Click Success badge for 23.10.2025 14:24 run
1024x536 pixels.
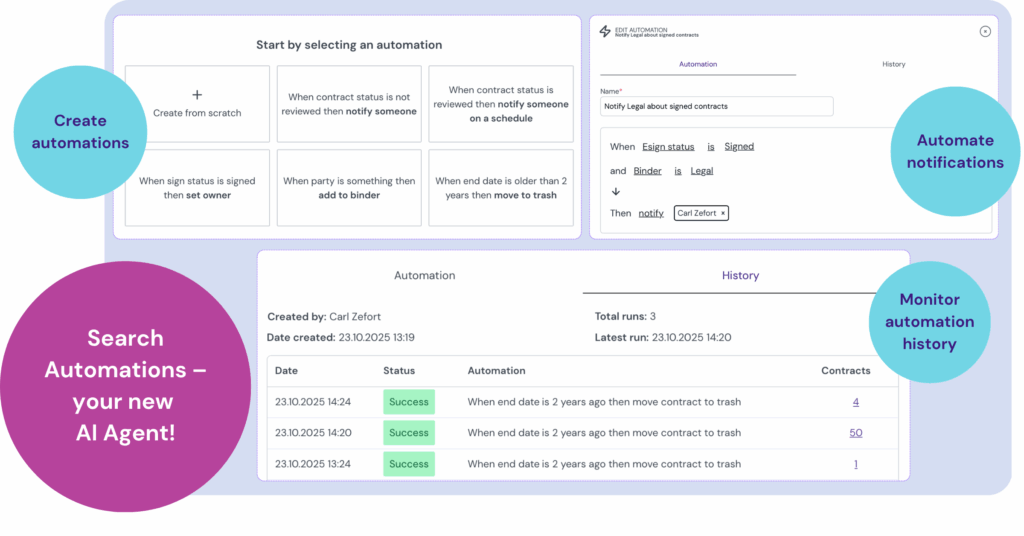click(409, 402)
